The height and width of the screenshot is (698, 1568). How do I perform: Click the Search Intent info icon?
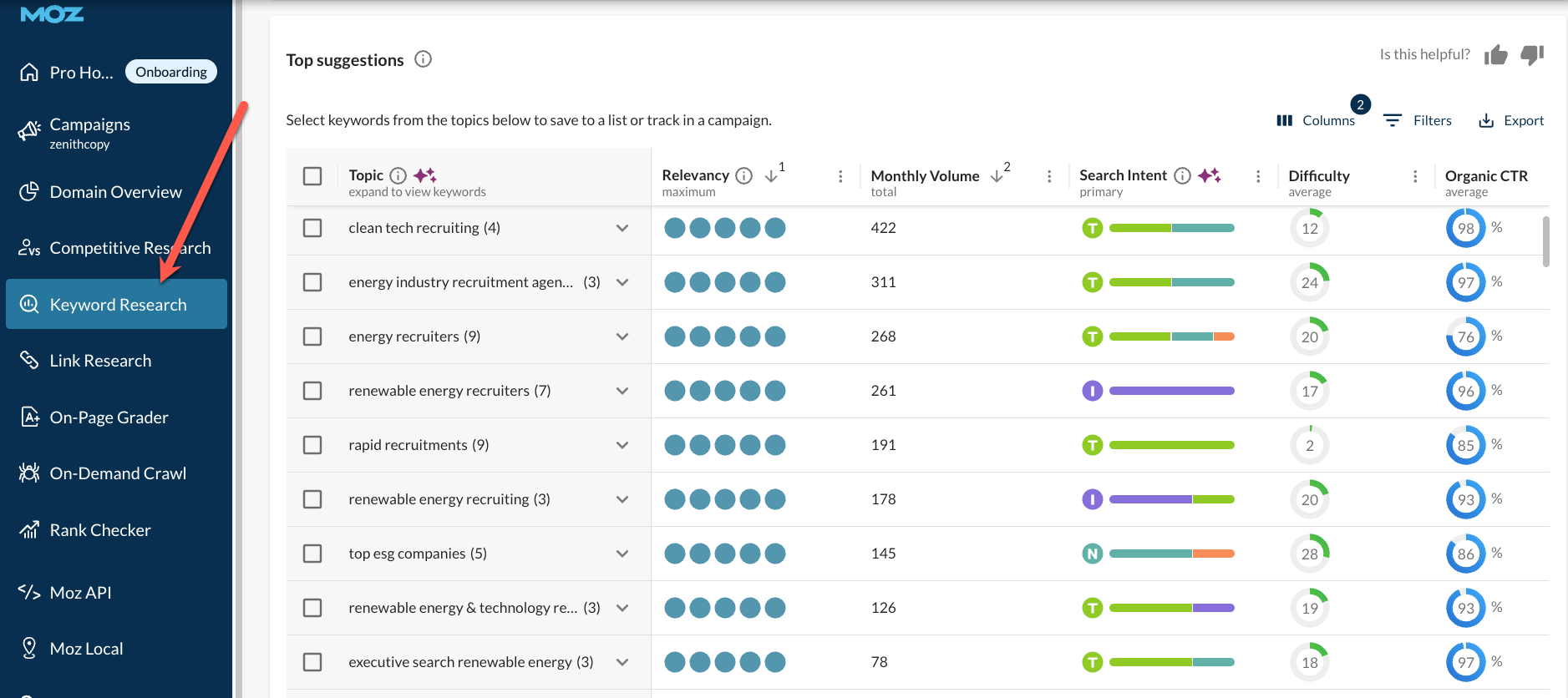(x=1182, y=175)
